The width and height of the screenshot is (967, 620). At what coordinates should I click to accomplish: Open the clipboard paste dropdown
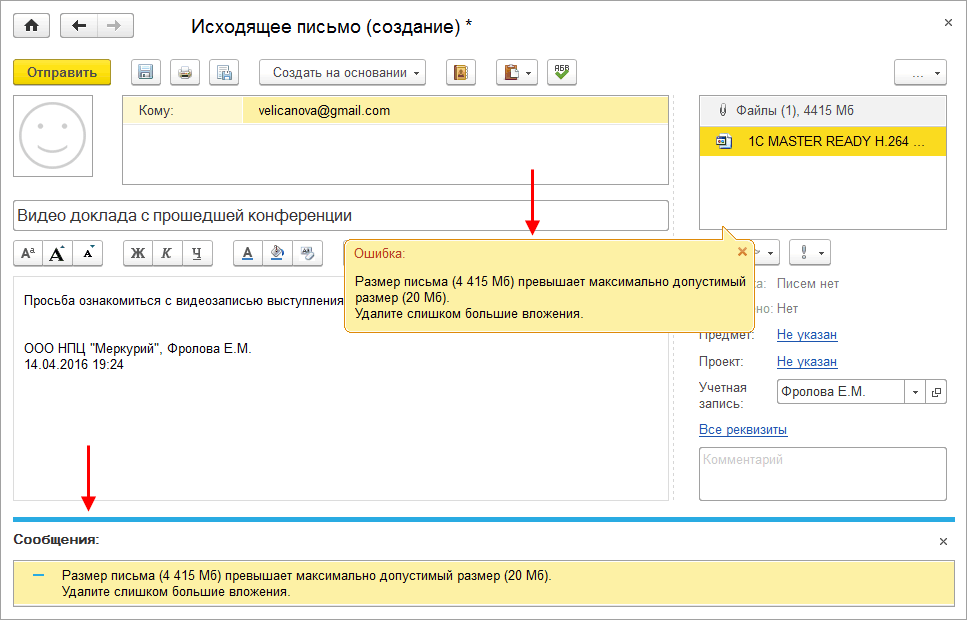517,72
